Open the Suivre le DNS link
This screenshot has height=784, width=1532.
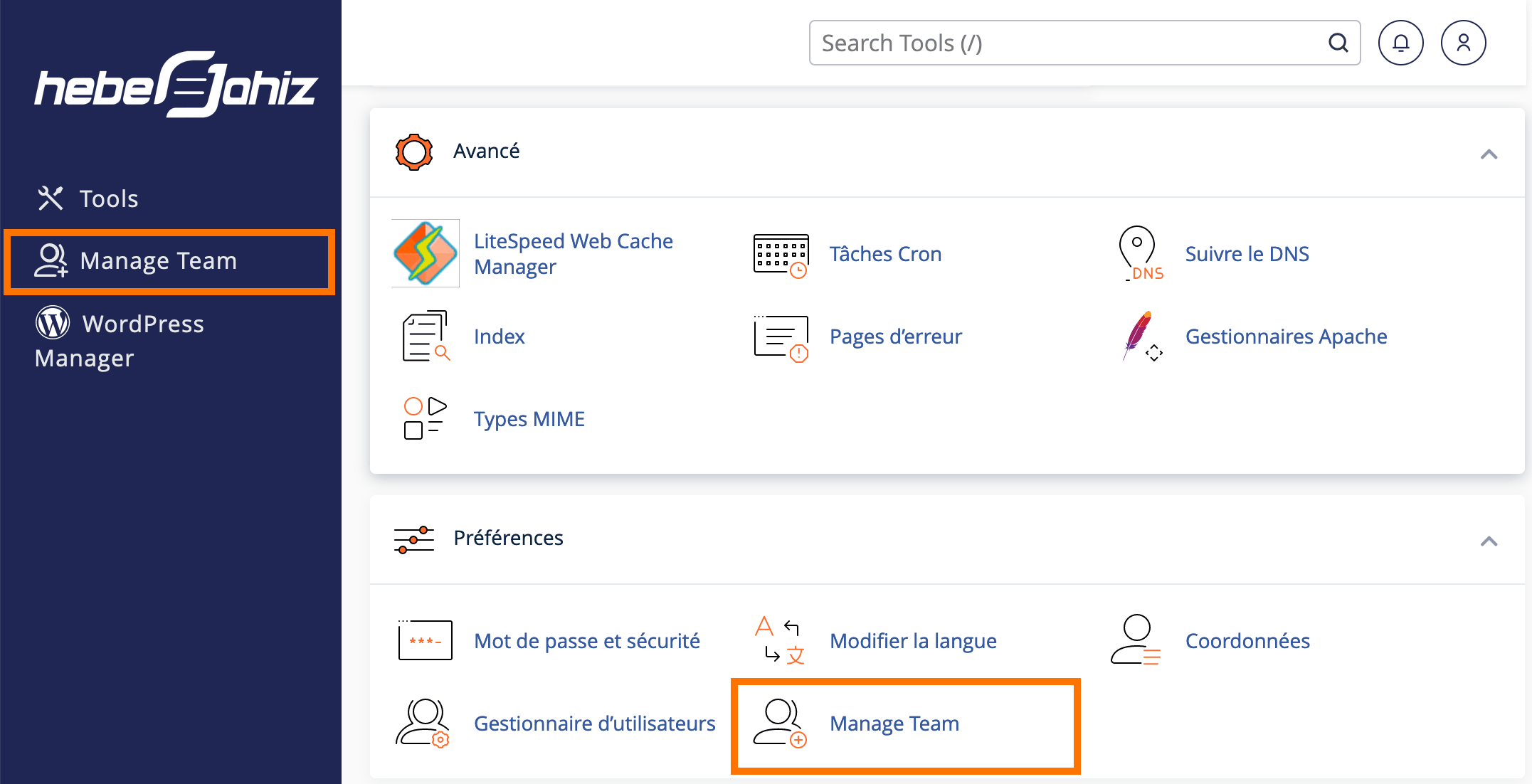(x=1247, y=254)
